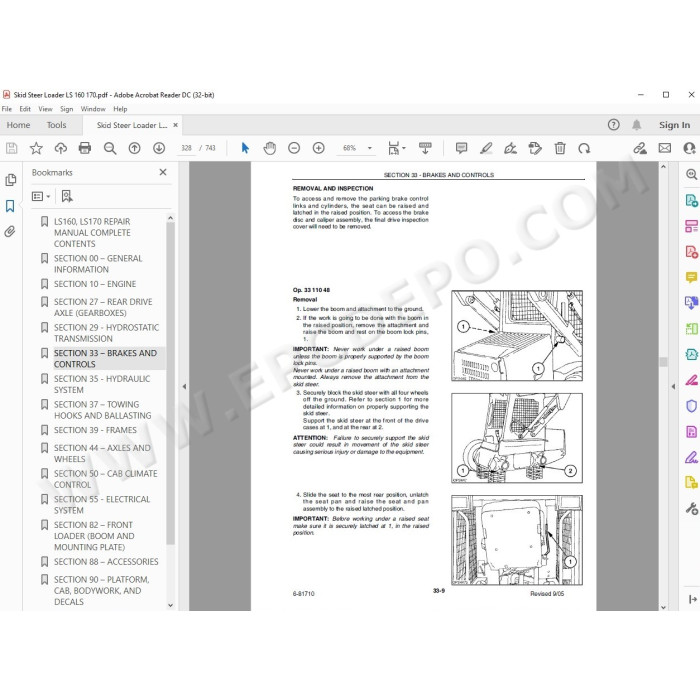Collapse the left navigation pane arrow
The image size is (700, 700).
tap(184, 387)
